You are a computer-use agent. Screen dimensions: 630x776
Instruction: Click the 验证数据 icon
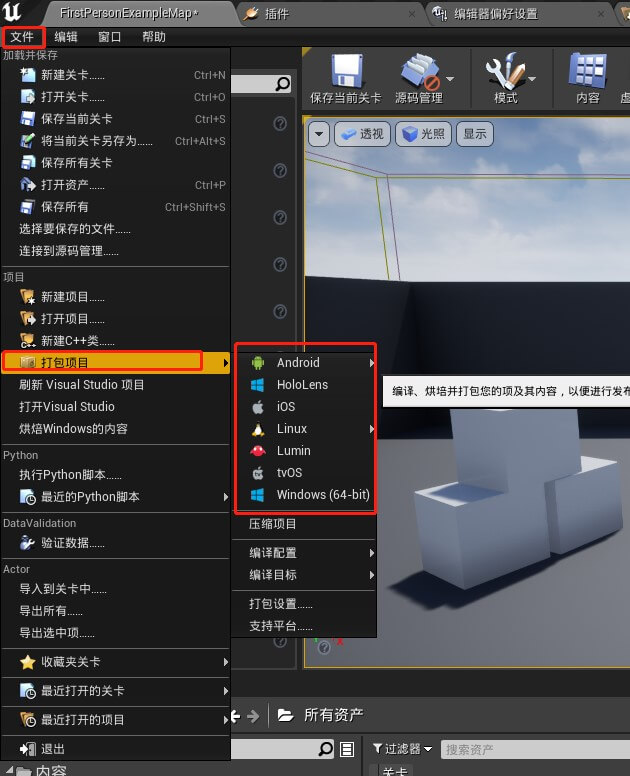point(27,543)
